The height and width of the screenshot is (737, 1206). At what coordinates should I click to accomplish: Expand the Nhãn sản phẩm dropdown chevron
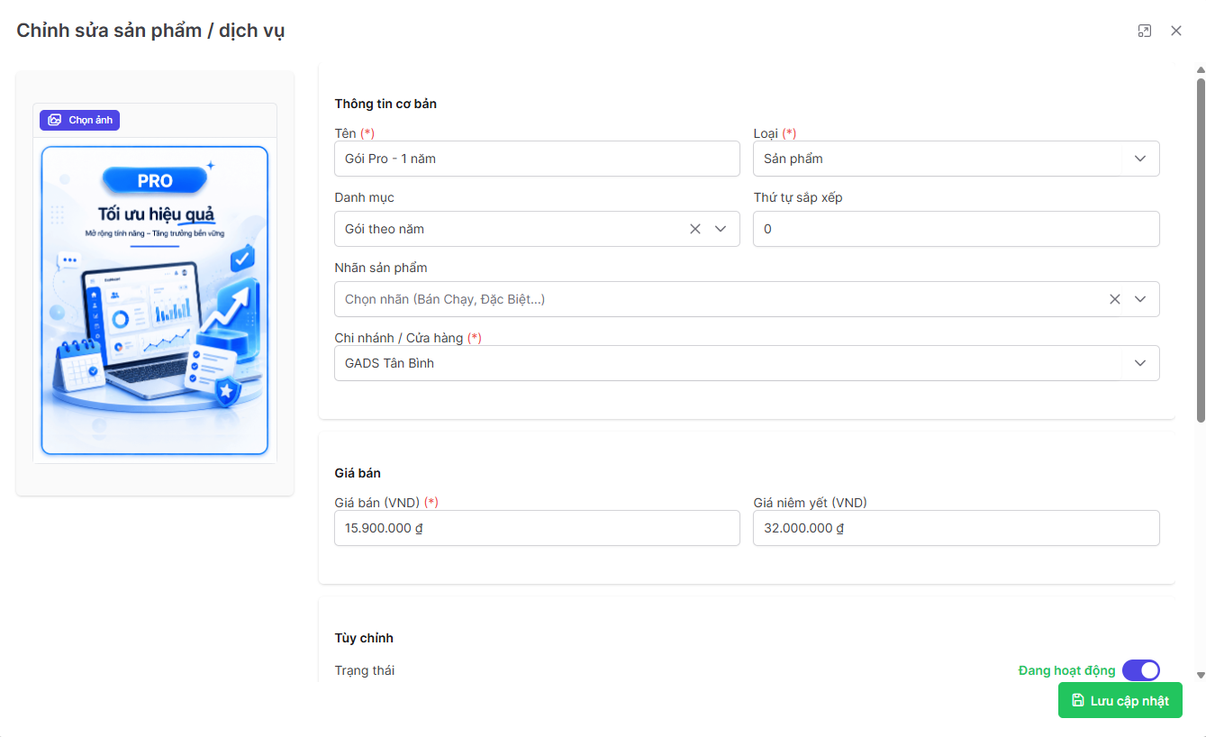1140,299
